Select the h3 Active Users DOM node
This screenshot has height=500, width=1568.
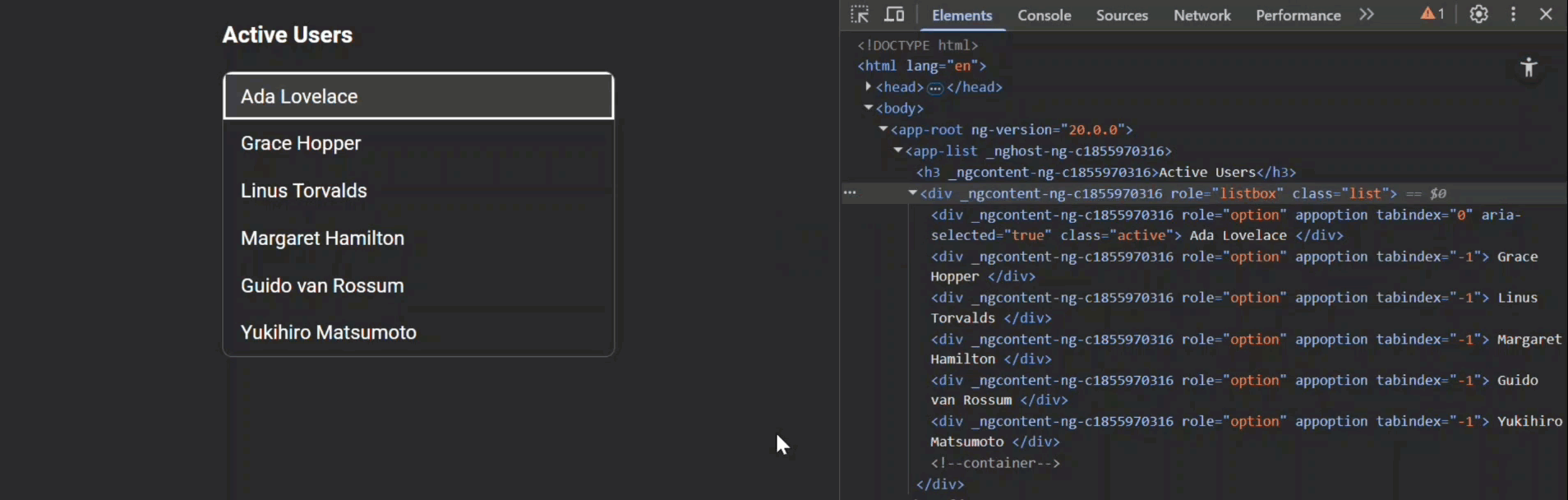pos(1106,172)
